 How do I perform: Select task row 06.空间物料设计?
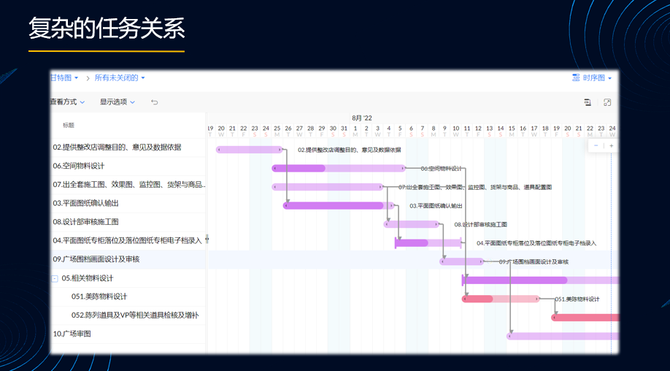click(128, 166)
